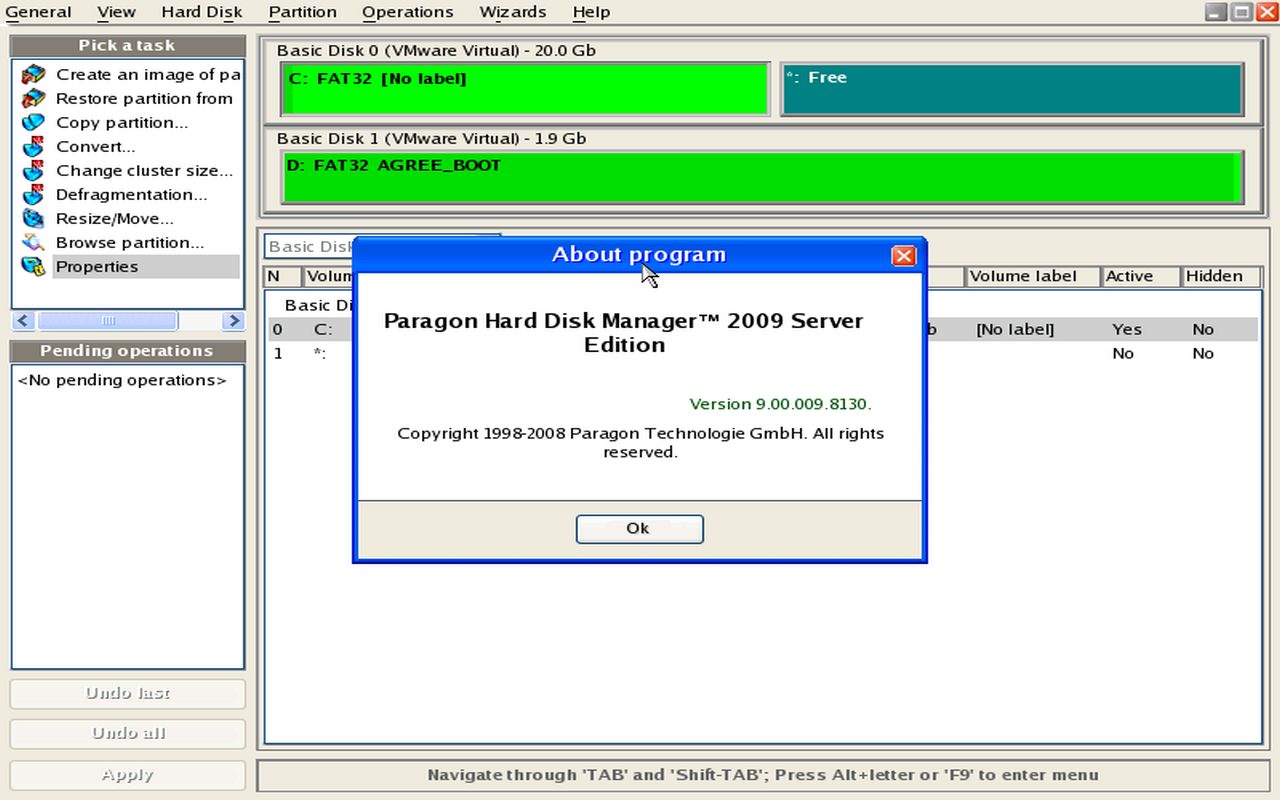The height and width of the screenshot is (800, 1280).
Task: Click the Convert task icon
Action: 34,147
